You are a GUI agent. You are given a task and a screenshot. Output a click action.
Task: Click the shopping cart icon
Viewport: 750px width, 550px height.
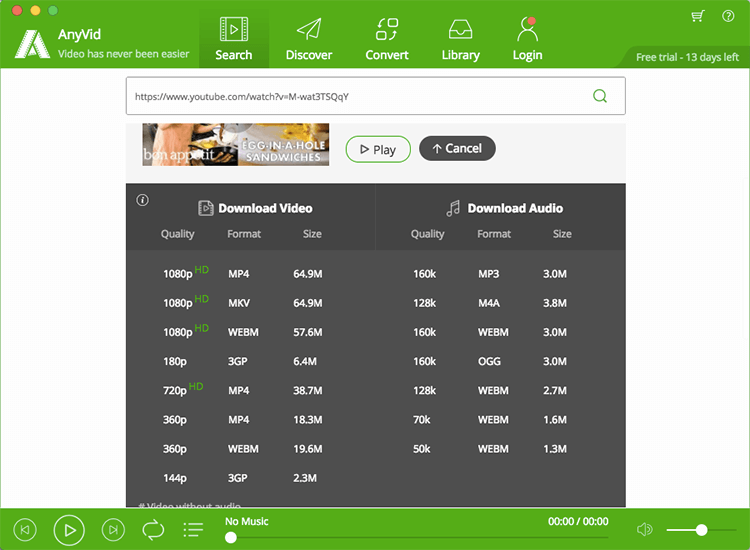click(698, 16)
